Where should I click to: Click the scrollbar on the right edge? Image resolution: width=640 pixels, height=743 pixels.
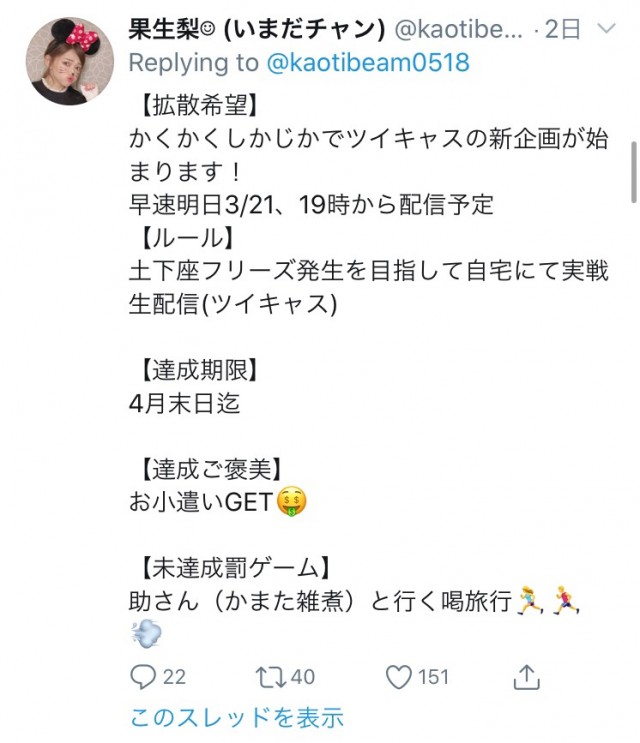pyautogui.click(x=632, y=172)
